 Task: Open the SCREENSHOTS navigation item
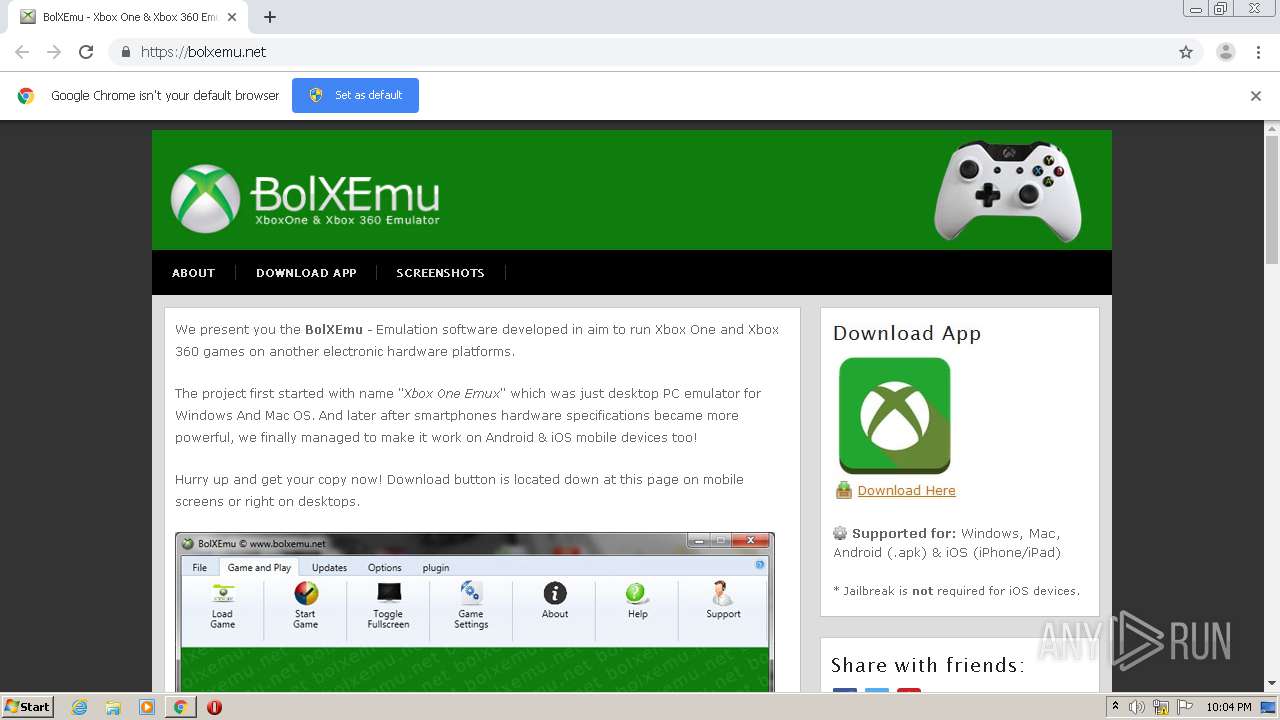(x=440, y=273)
